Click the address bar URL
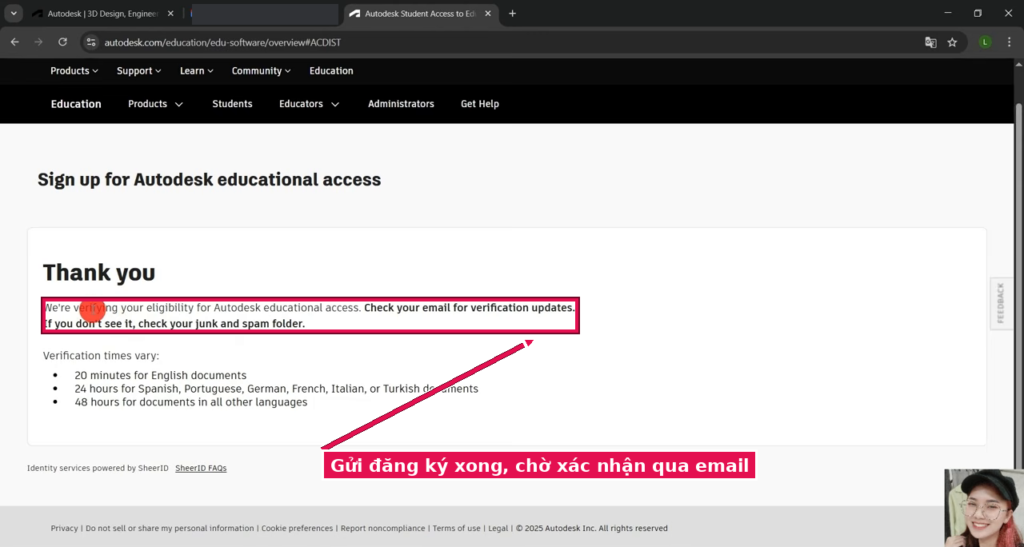Viewport: 1024px width, 547px height. click(x=222, y=42)
